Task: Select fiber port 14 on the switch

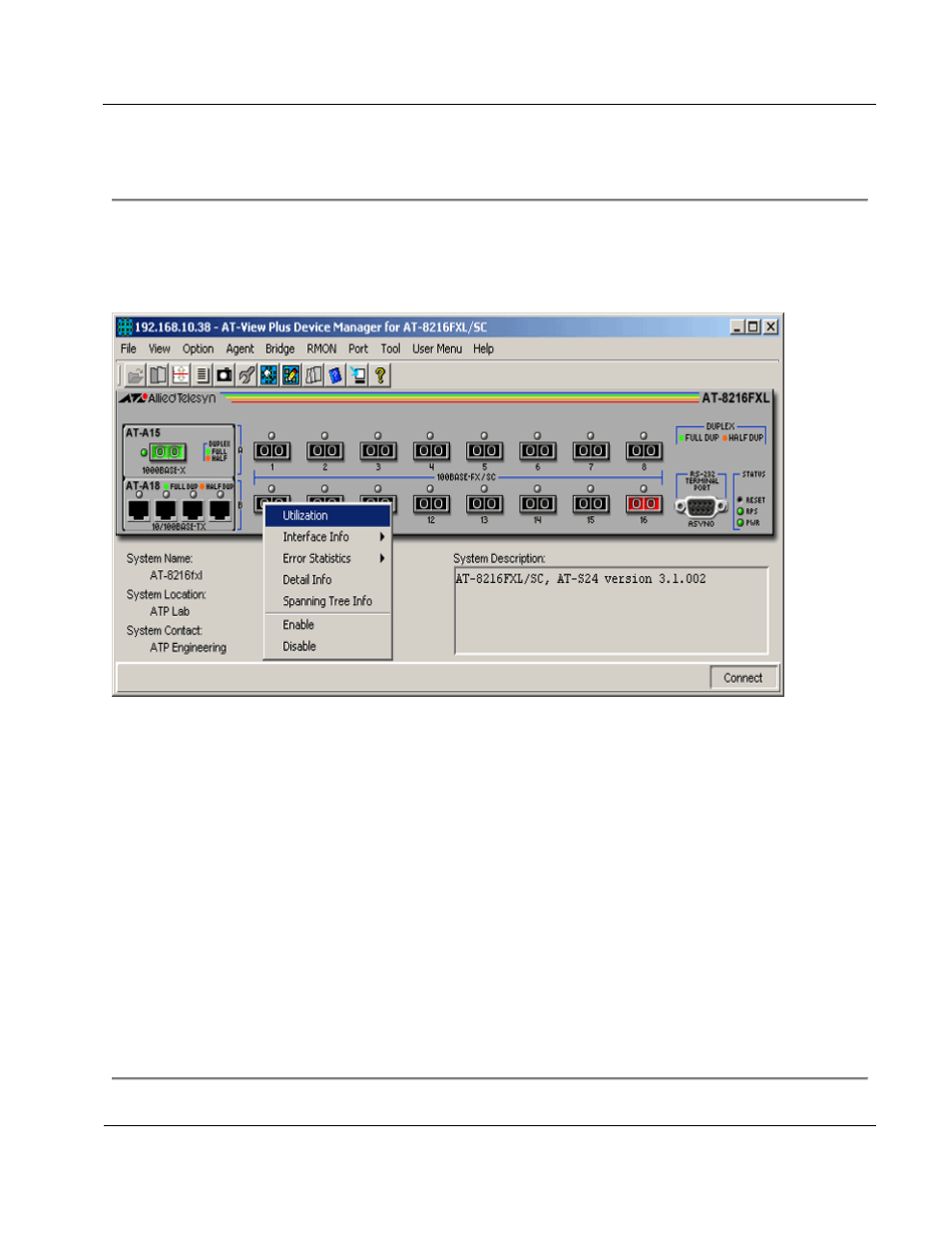Action: [x=537, y=504]
